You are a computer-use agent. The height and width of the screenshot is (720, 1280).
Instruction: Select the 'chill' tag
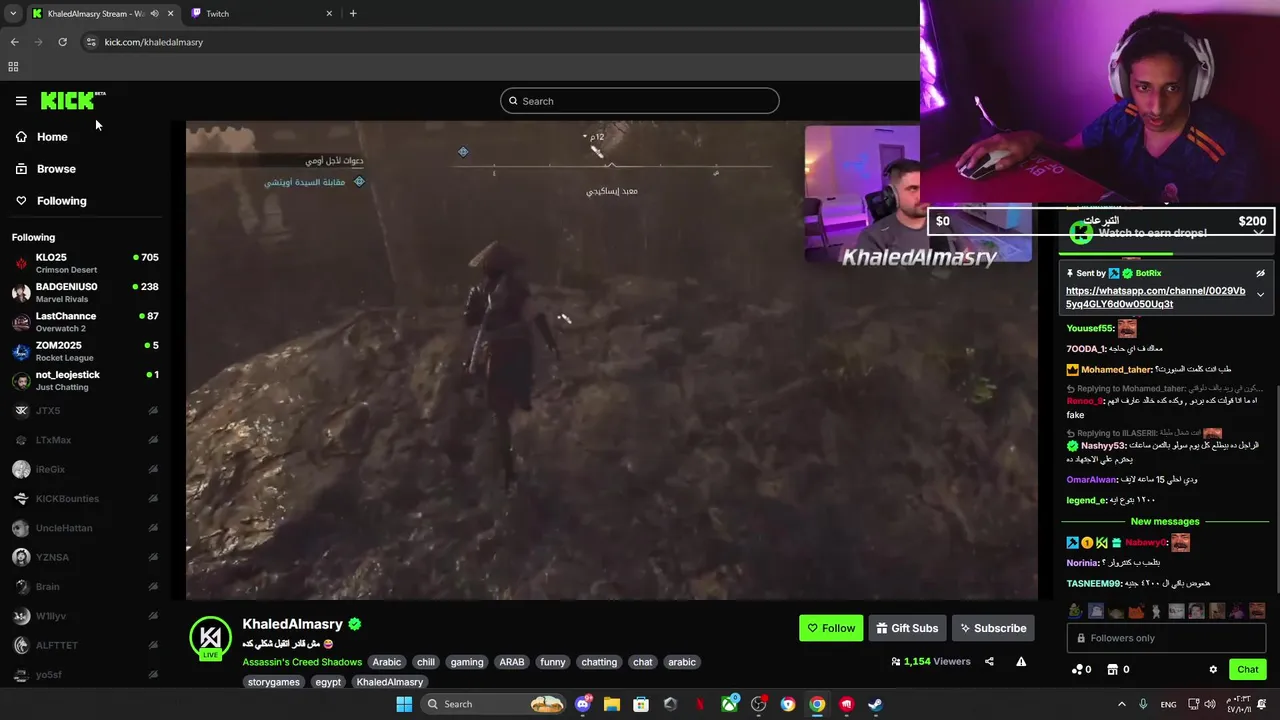point(426,662)
